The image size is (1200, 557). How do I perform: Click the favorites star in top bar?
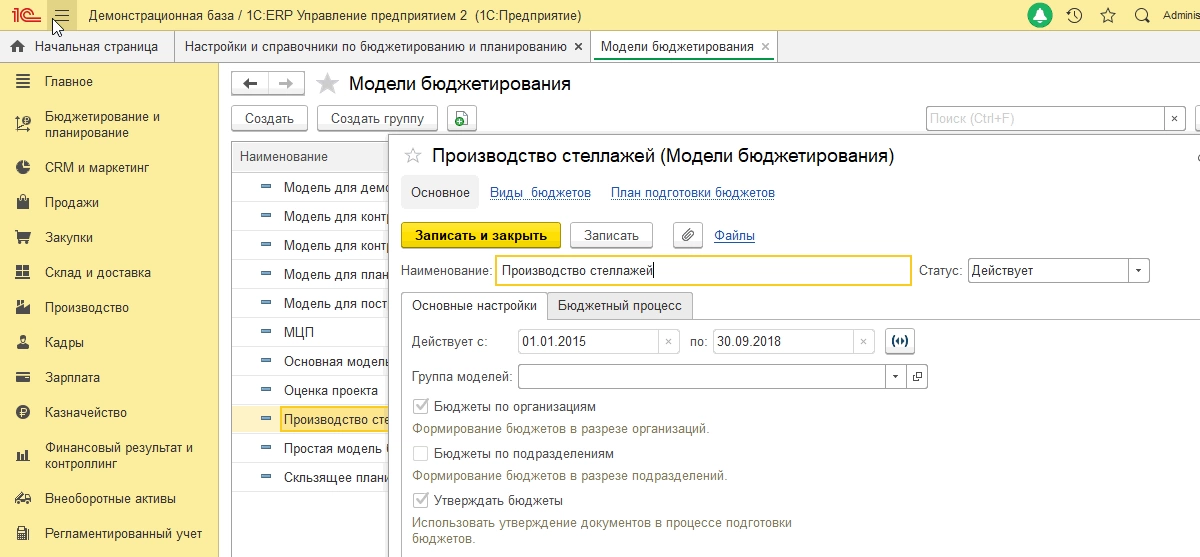click(x=1107, y=16)
